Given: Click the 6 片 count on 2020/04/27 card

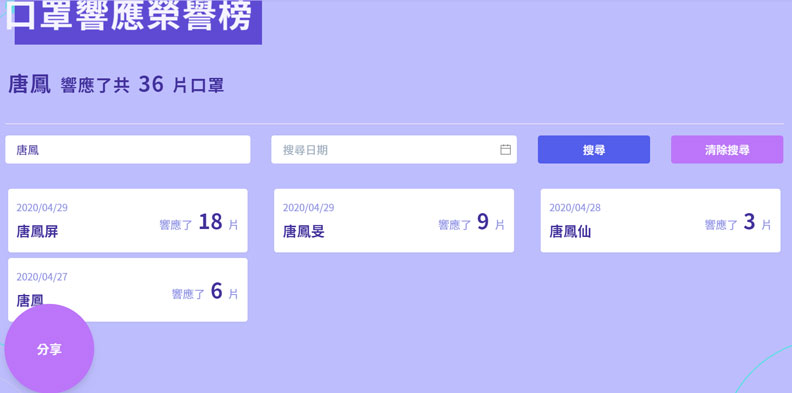Looking at the screenshot, I should click(224, 291).
